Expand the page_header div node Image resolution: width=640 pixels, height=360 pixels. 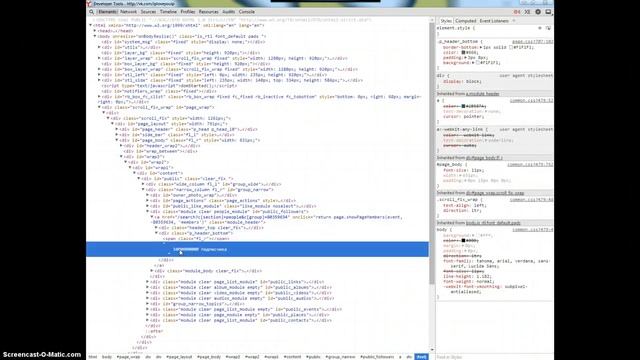117,129
